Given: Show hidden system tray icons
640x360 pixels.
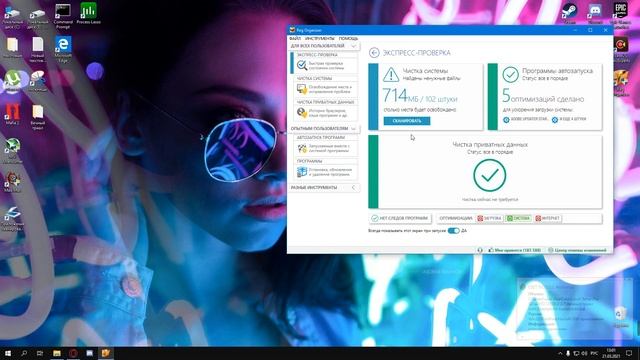Looking at the screenshot, I should click(560, 353).
